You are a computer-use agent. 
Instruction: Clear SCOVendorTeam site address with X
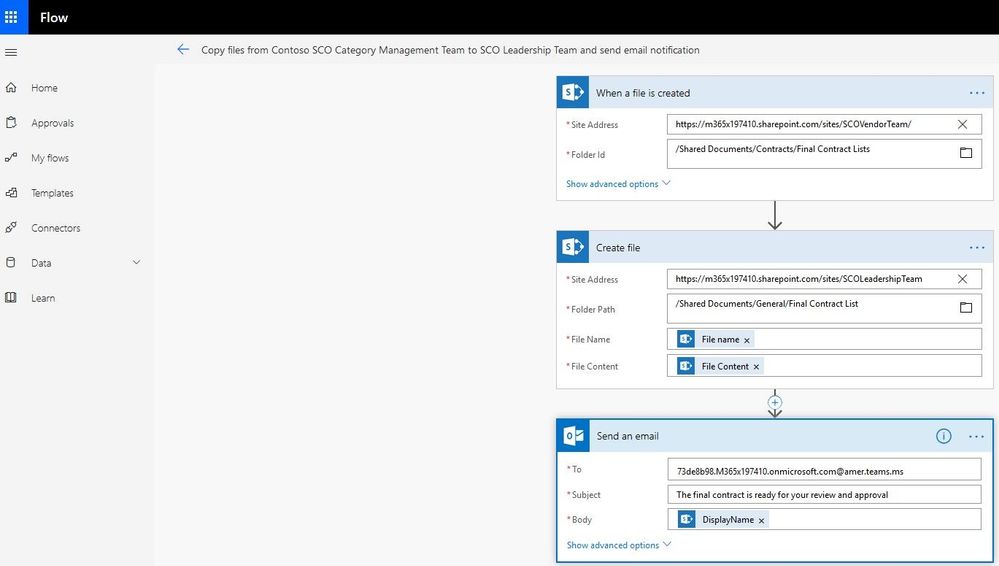pos(962,124)
